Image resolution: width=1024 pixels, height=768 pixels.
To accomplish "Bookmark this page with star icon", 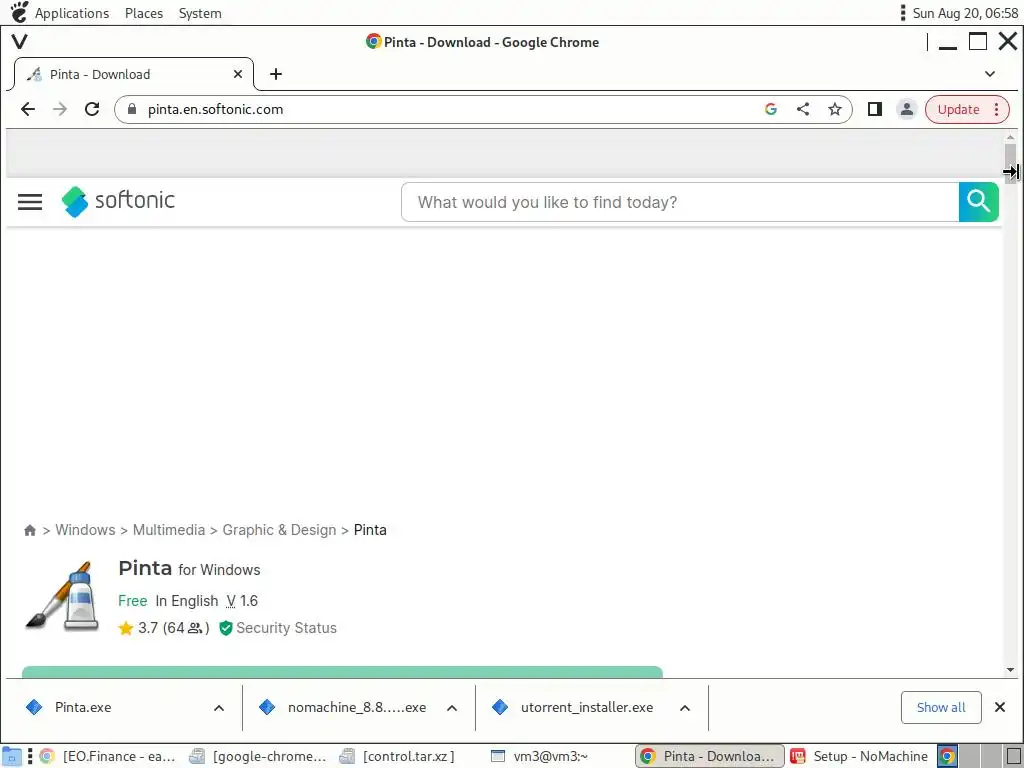I will (x=835, y=109).
